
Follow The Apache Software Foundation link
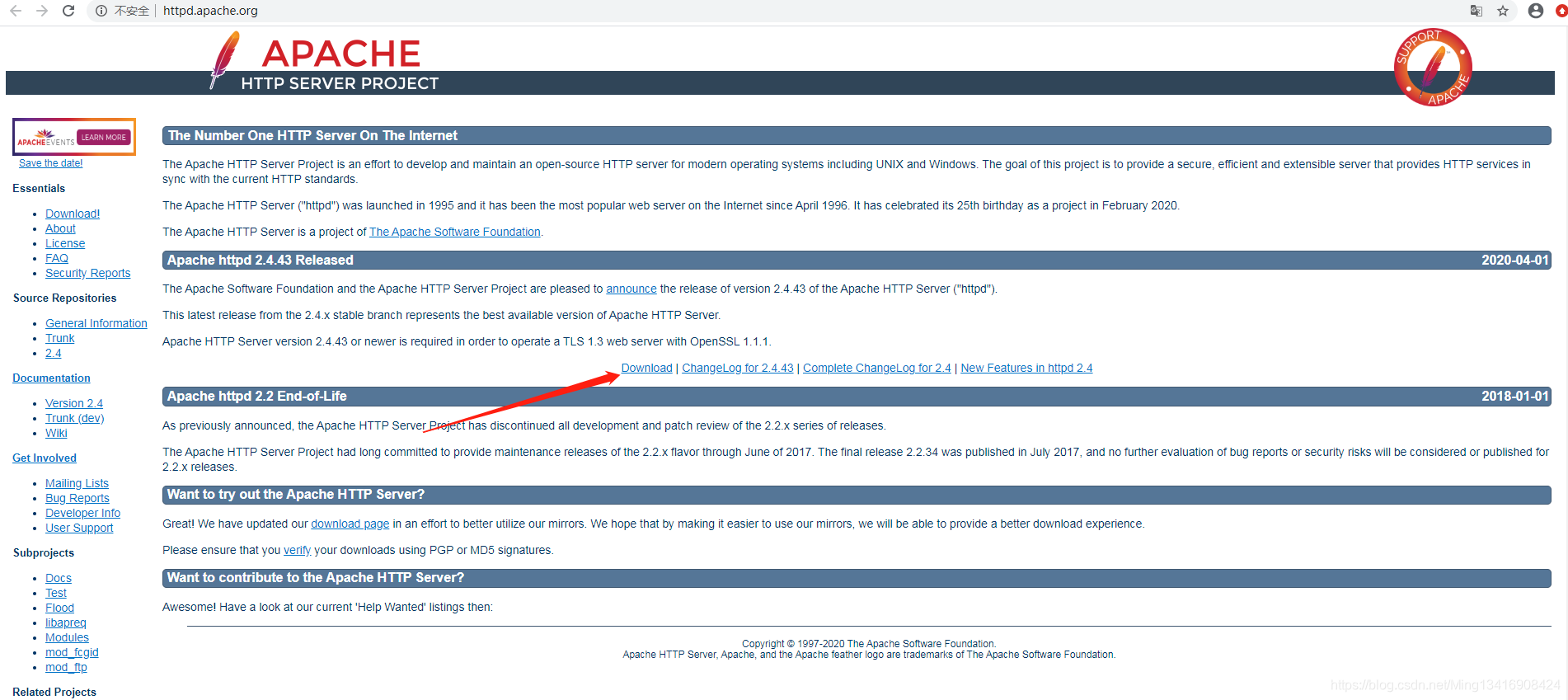tap(455, 232)
